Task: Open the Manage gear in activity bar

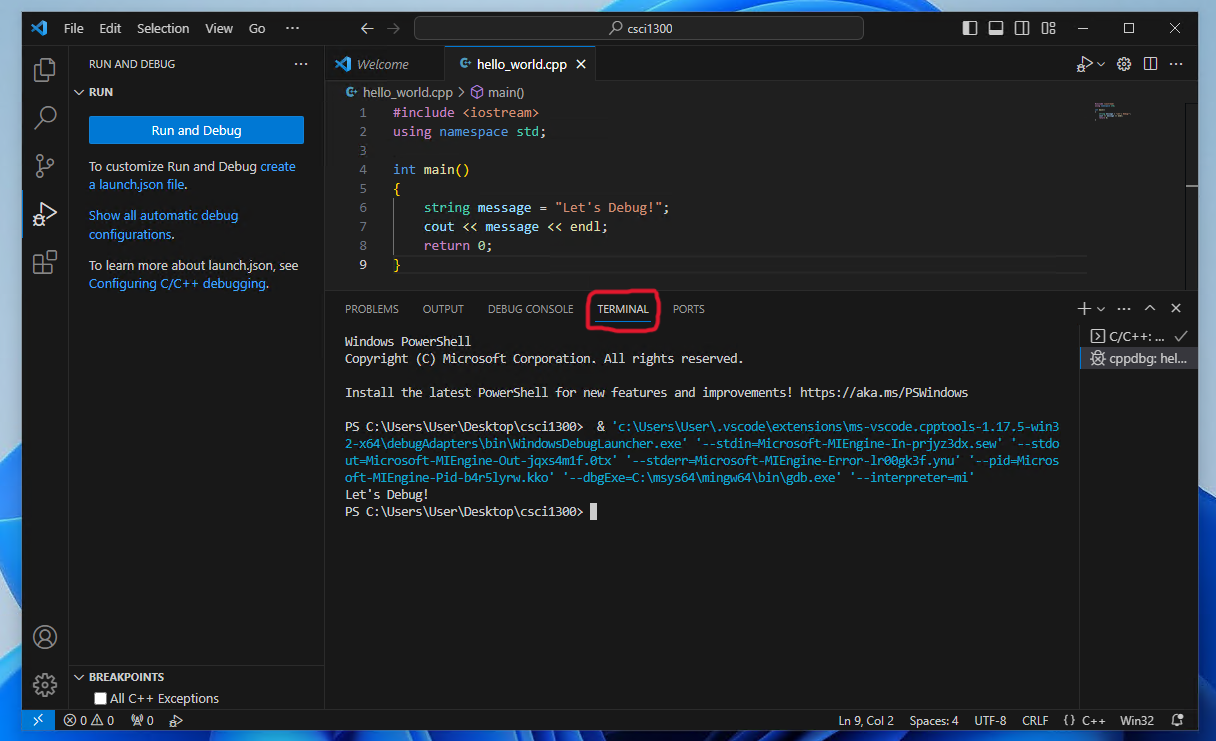Action: pyautogui.click(x=45, y=685)
